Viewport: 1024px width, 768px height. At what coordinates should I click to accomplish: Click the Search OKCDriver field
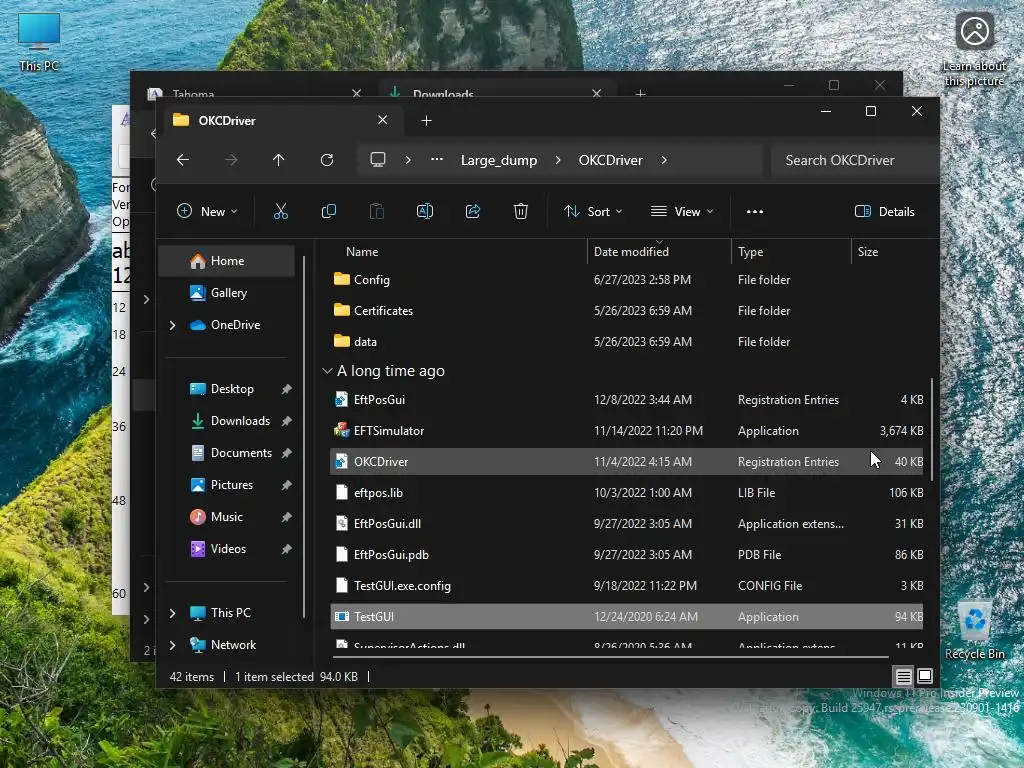[854, 160]
